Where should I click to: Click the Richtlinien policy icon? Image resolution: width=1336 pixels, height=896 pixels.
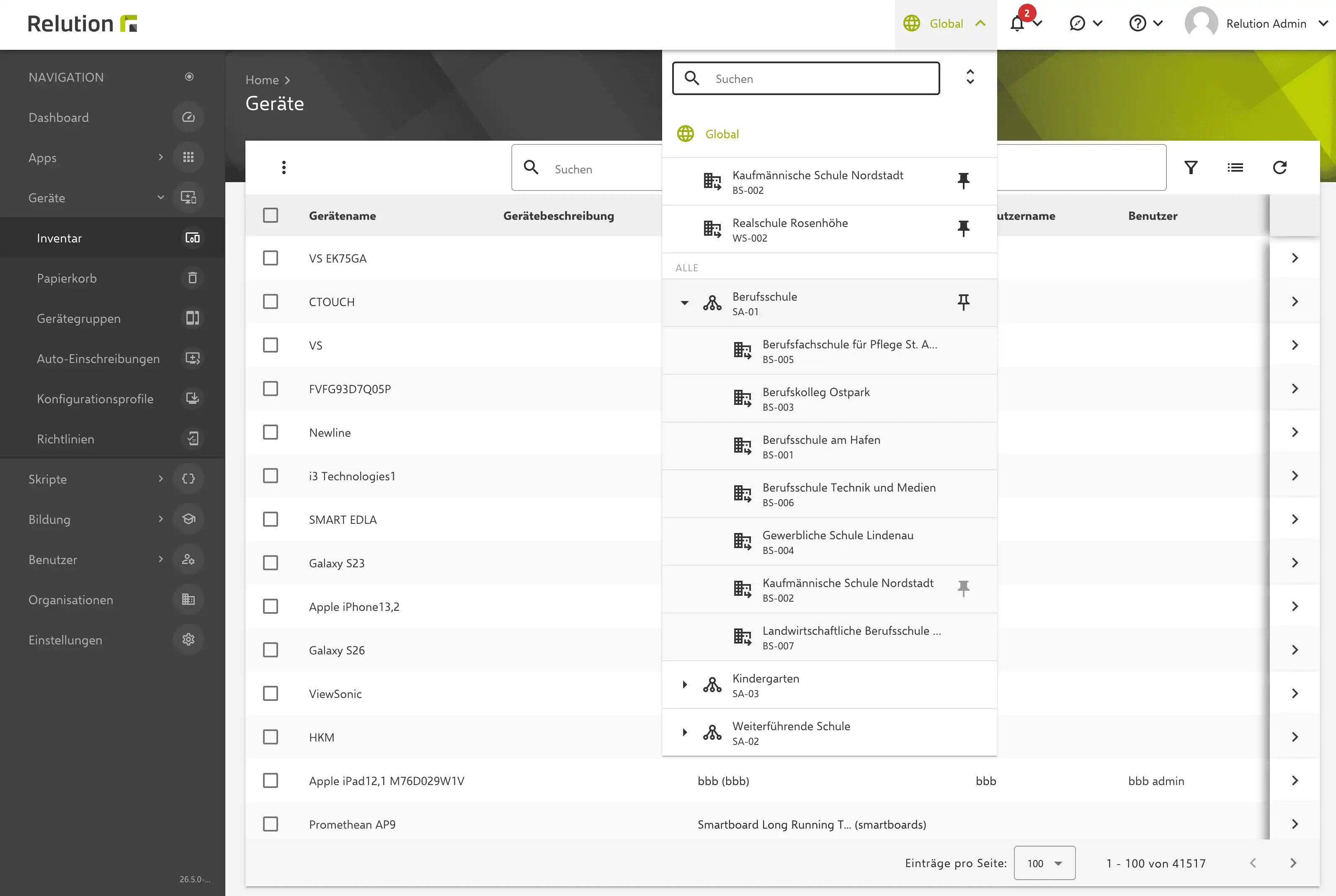[x=193, y=439]
